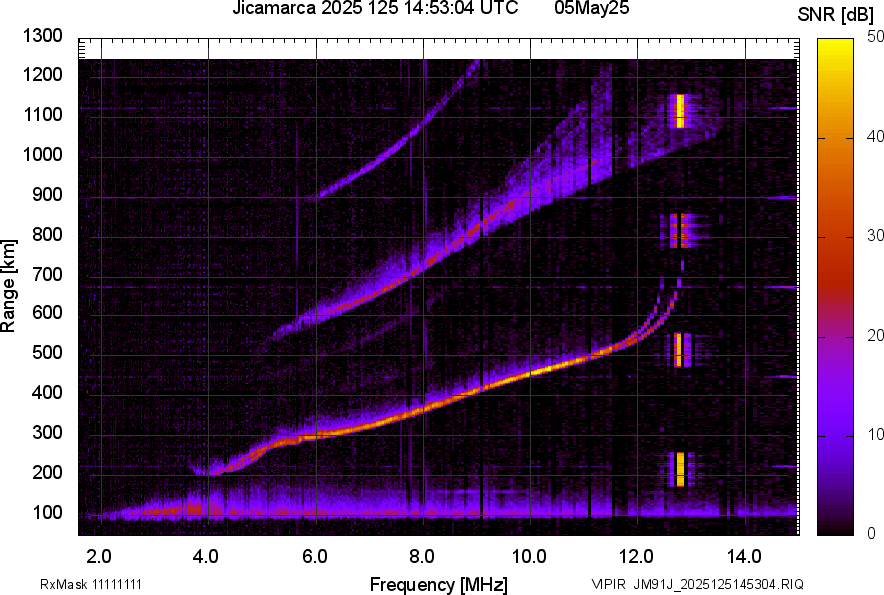
Task: Click the frequency tick label '8.0'
Action: (422, 557)
